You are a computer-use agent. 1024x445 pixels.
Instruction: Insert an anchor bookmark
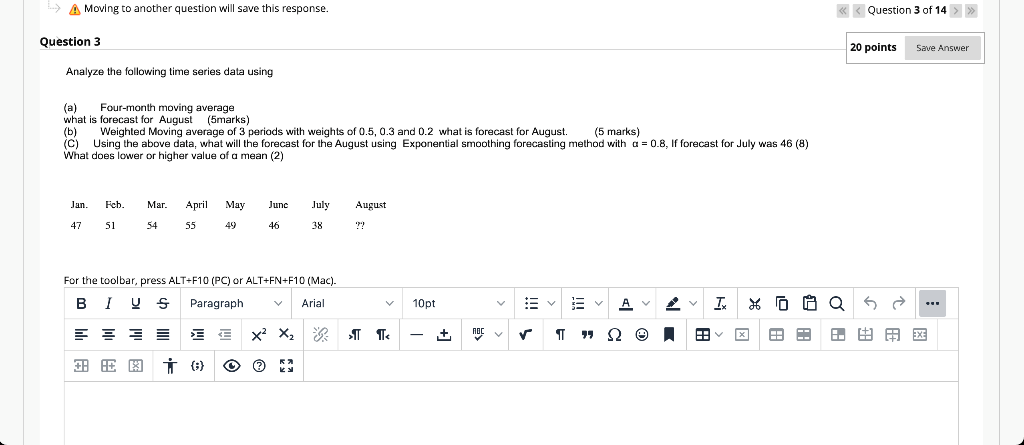tap(669, 335)
